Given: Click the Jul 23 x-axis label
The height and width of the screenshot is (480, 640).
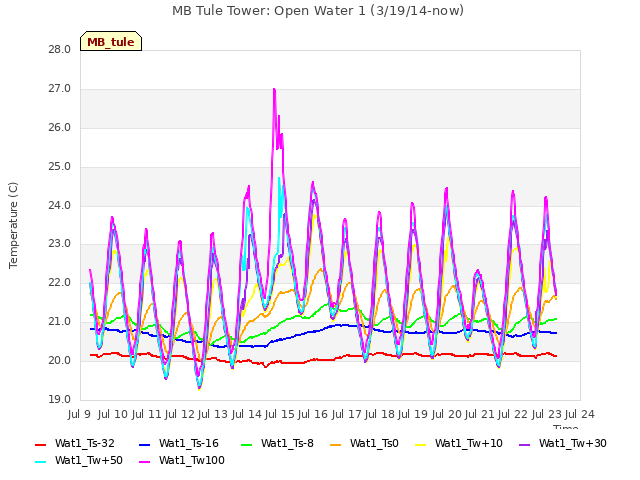Looking at the screenshot, I should coord(546,414).
